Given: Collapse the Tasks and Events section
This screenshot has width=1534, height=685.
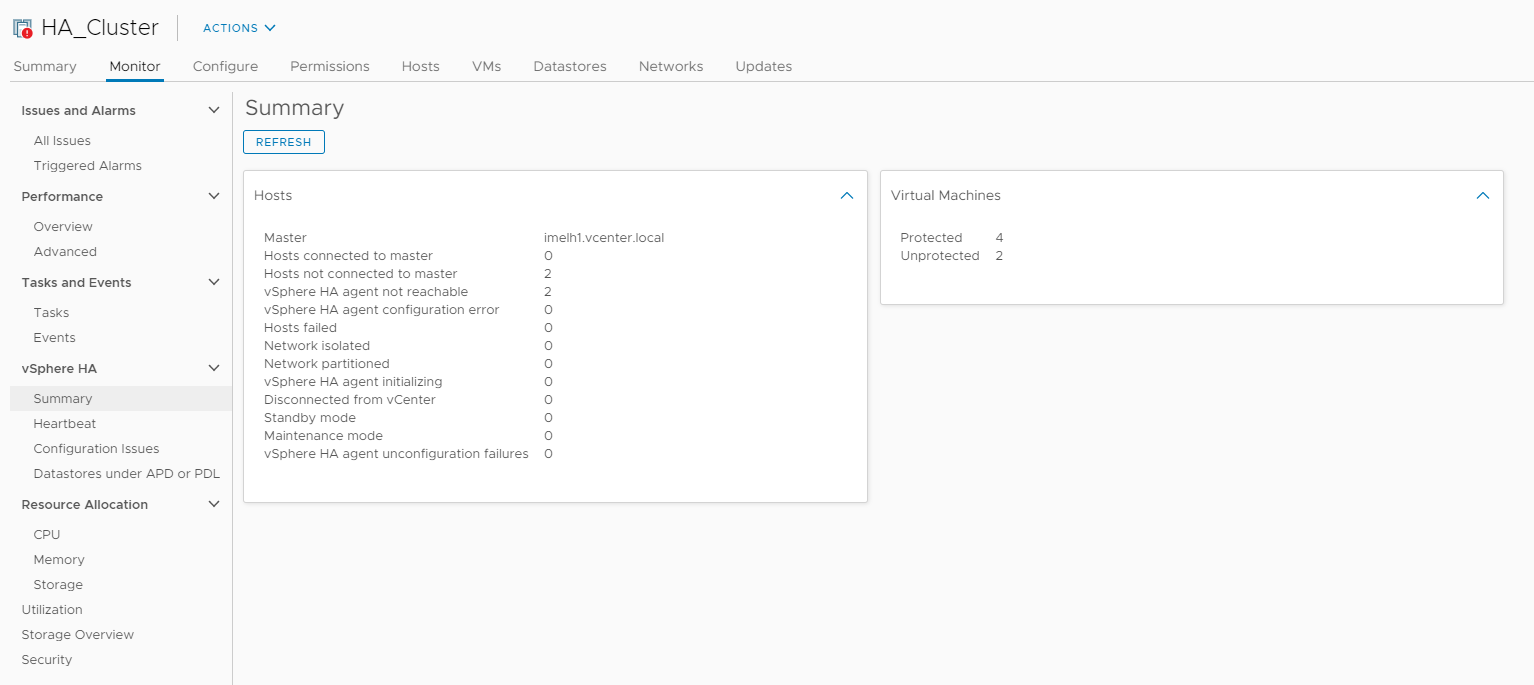Looking at the screenshot, I should (213, 282).
